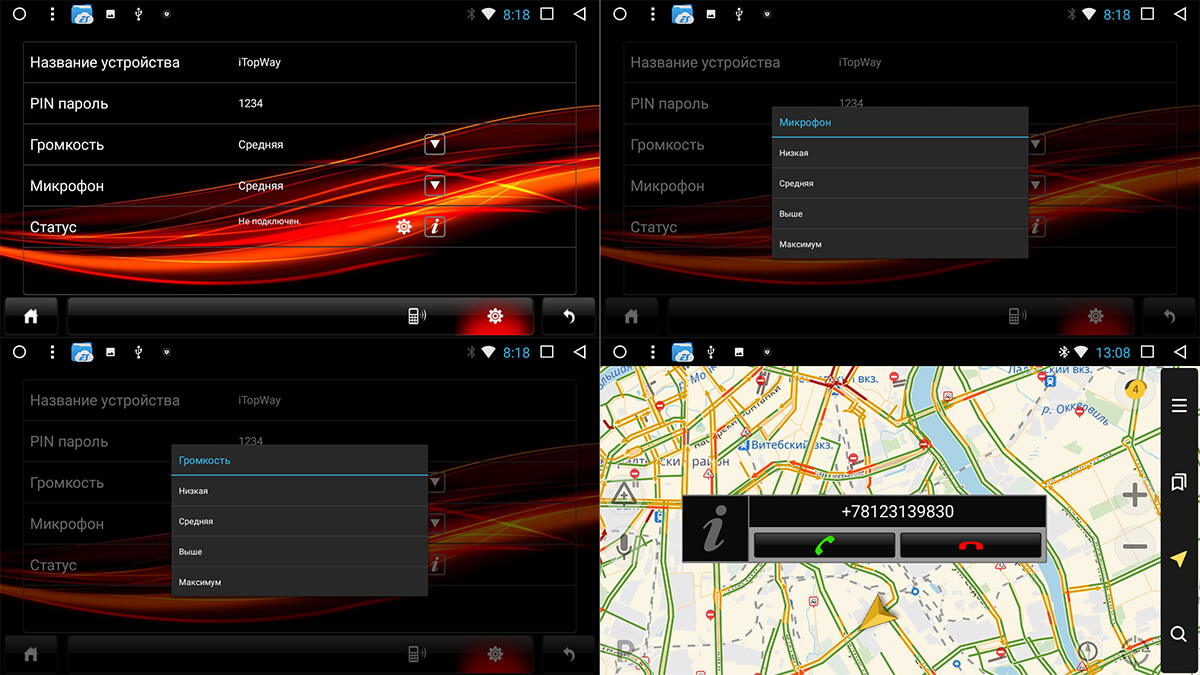This screenshot has width=1200, height=675.
Task: Open bookmarks icon on the map sidebar
Action: tap(1179, 482)
